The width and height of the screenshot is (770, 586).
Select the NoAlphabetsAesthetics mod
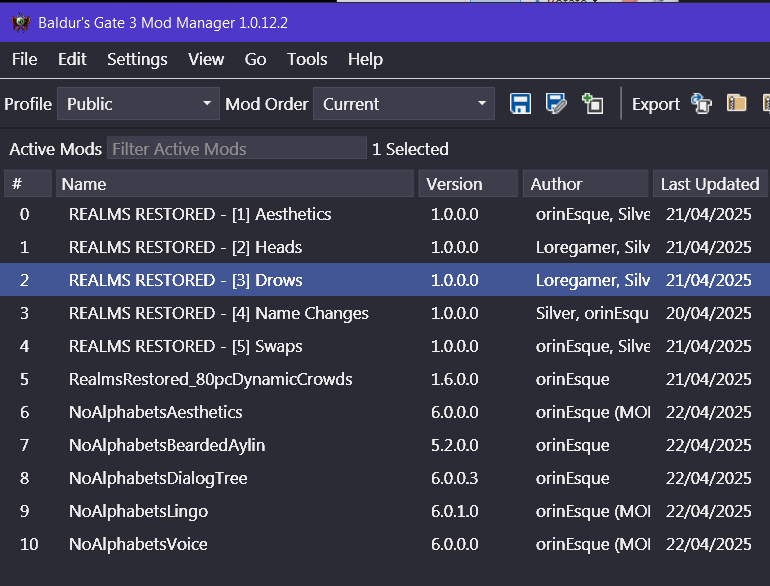385,412
